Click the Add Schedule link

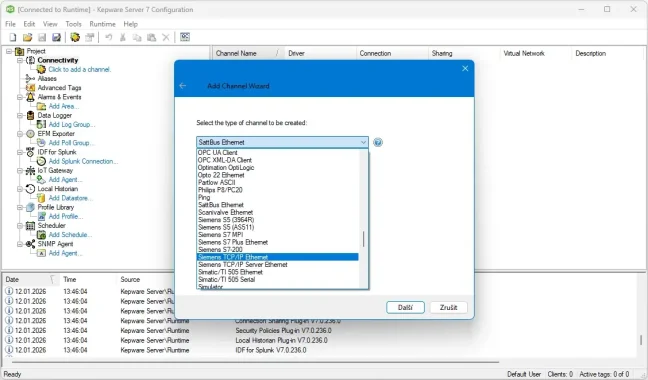70,235
